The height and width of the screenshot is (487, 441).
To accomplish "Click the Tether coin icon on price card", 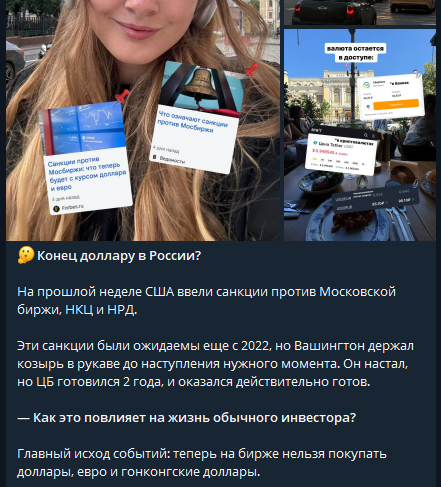I will pyautogui.click(x=315, y=143).
